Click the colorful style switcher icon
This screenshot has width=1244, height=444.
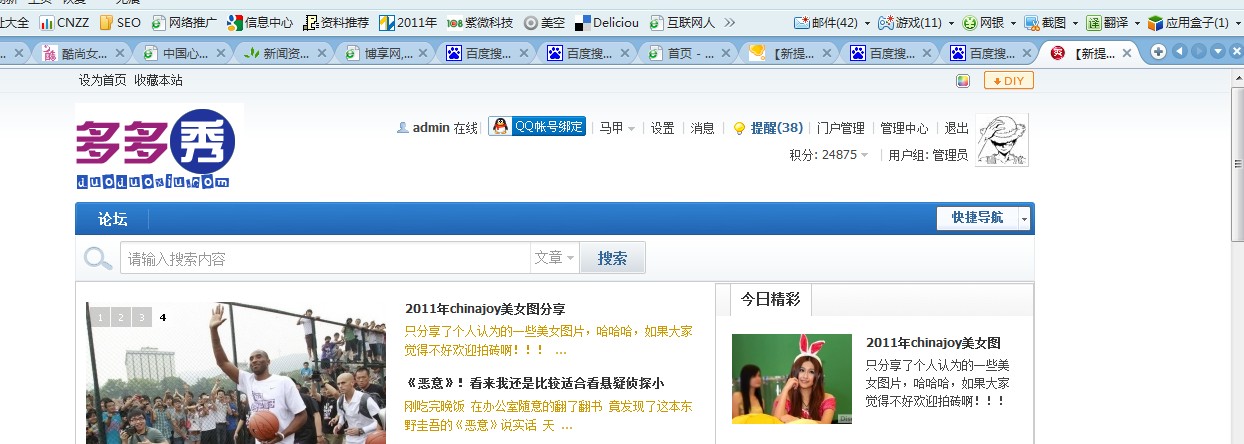pyautogui.click(x=963, y=81)
